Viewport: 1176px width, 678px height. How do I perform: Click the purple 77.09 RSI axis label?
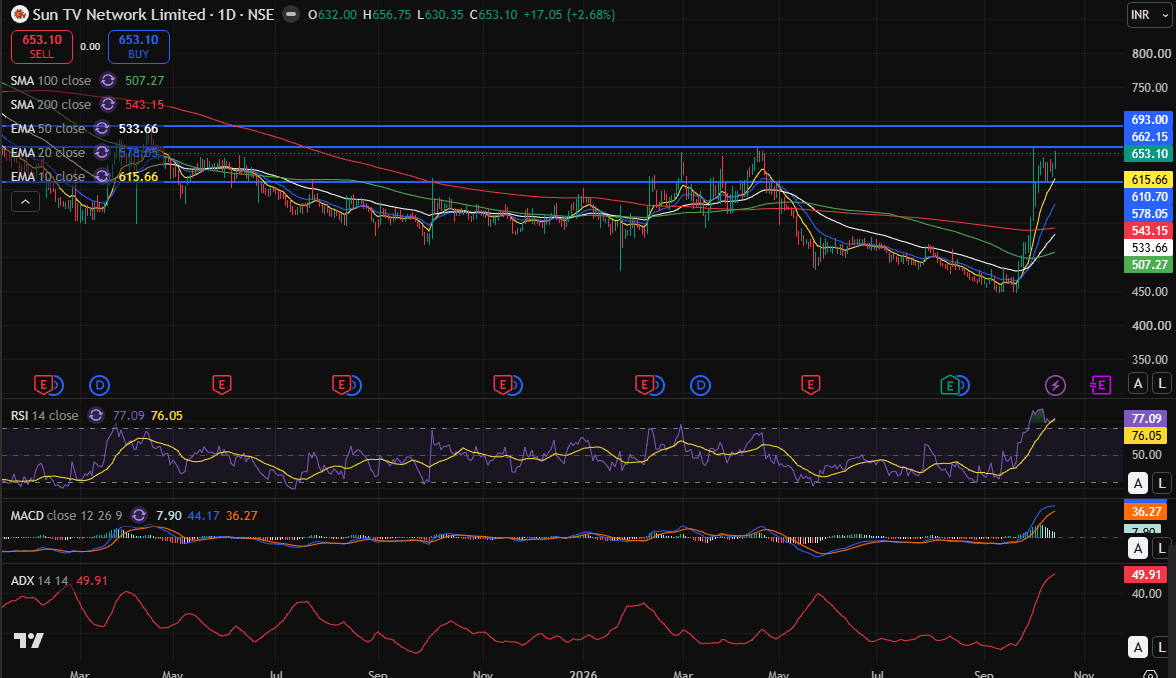point(1146,418)
